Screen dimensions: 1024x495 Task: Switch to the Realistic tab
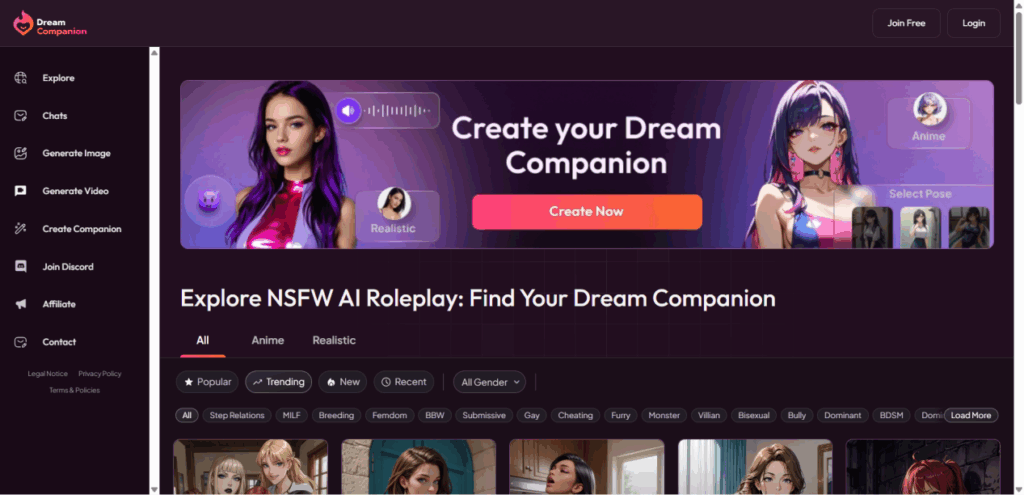pos(334,340)
